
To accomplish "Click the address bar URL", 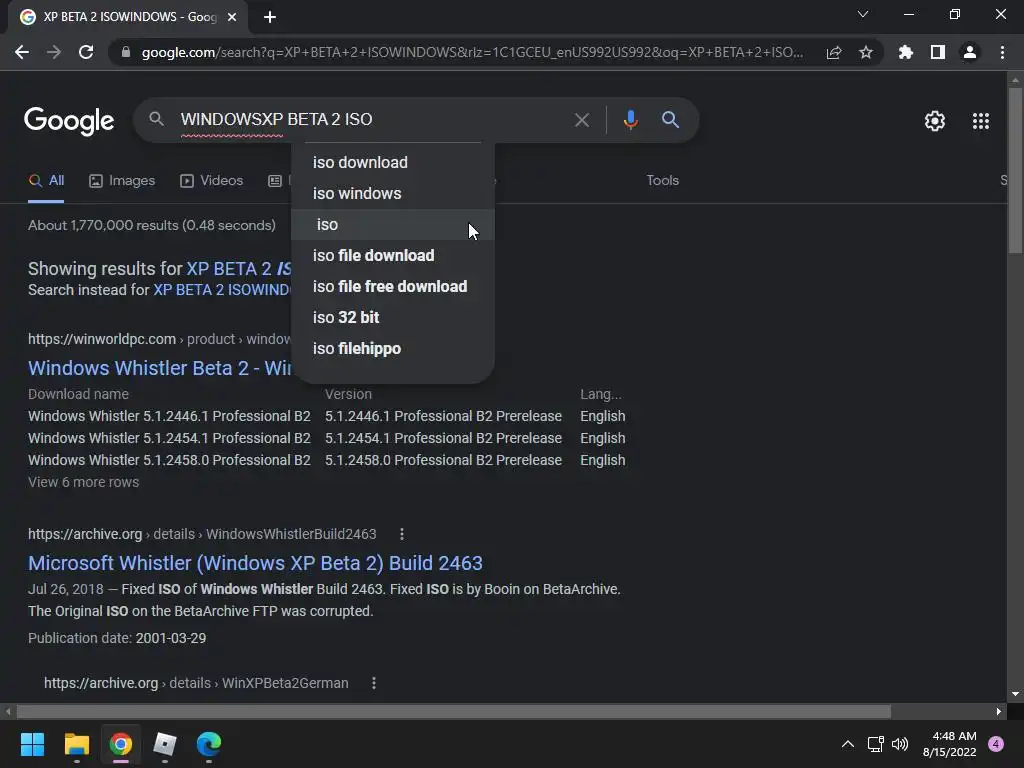I will tap(472, 52).
